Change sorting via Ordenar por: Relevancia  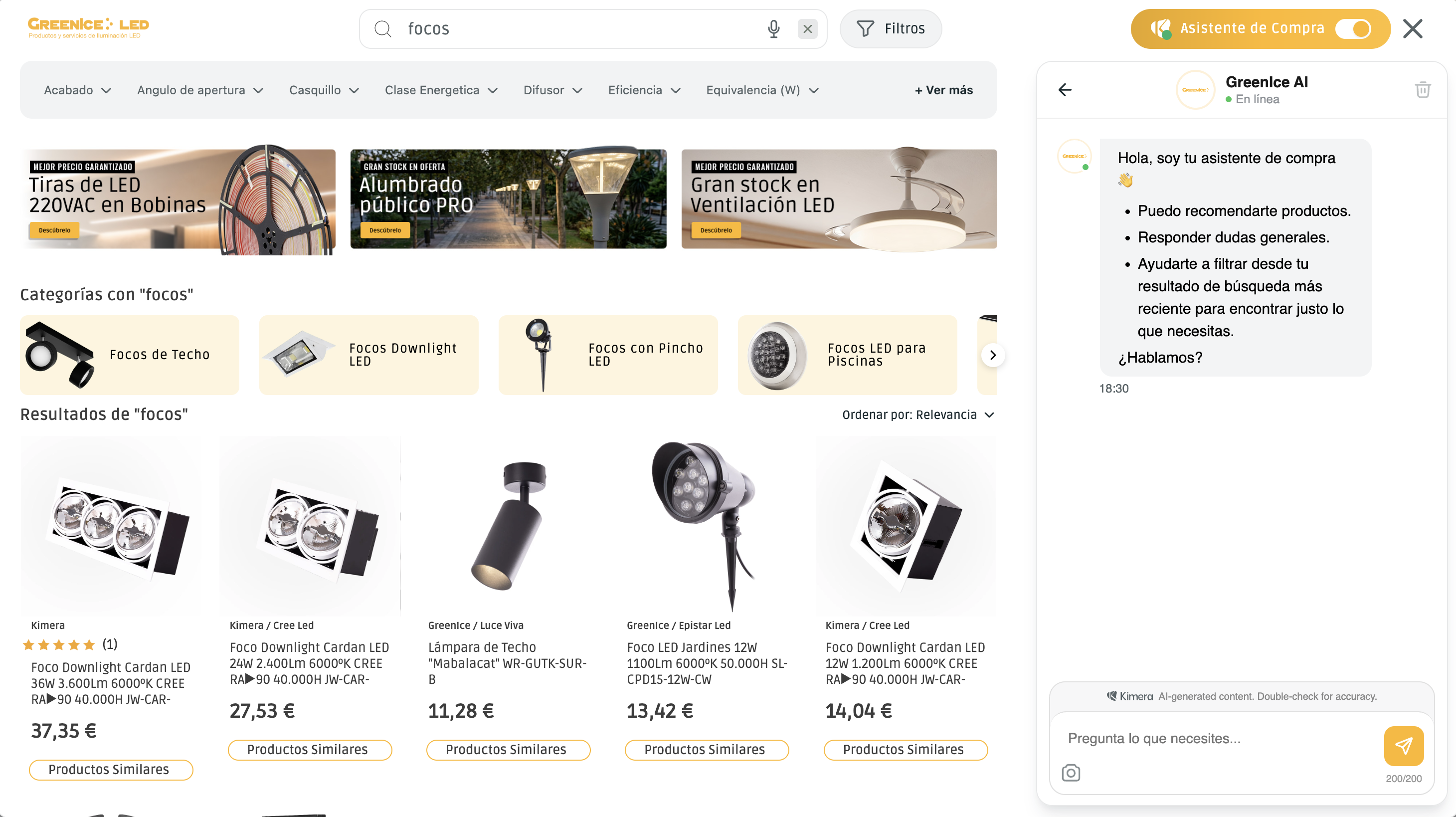coord(918,415)
